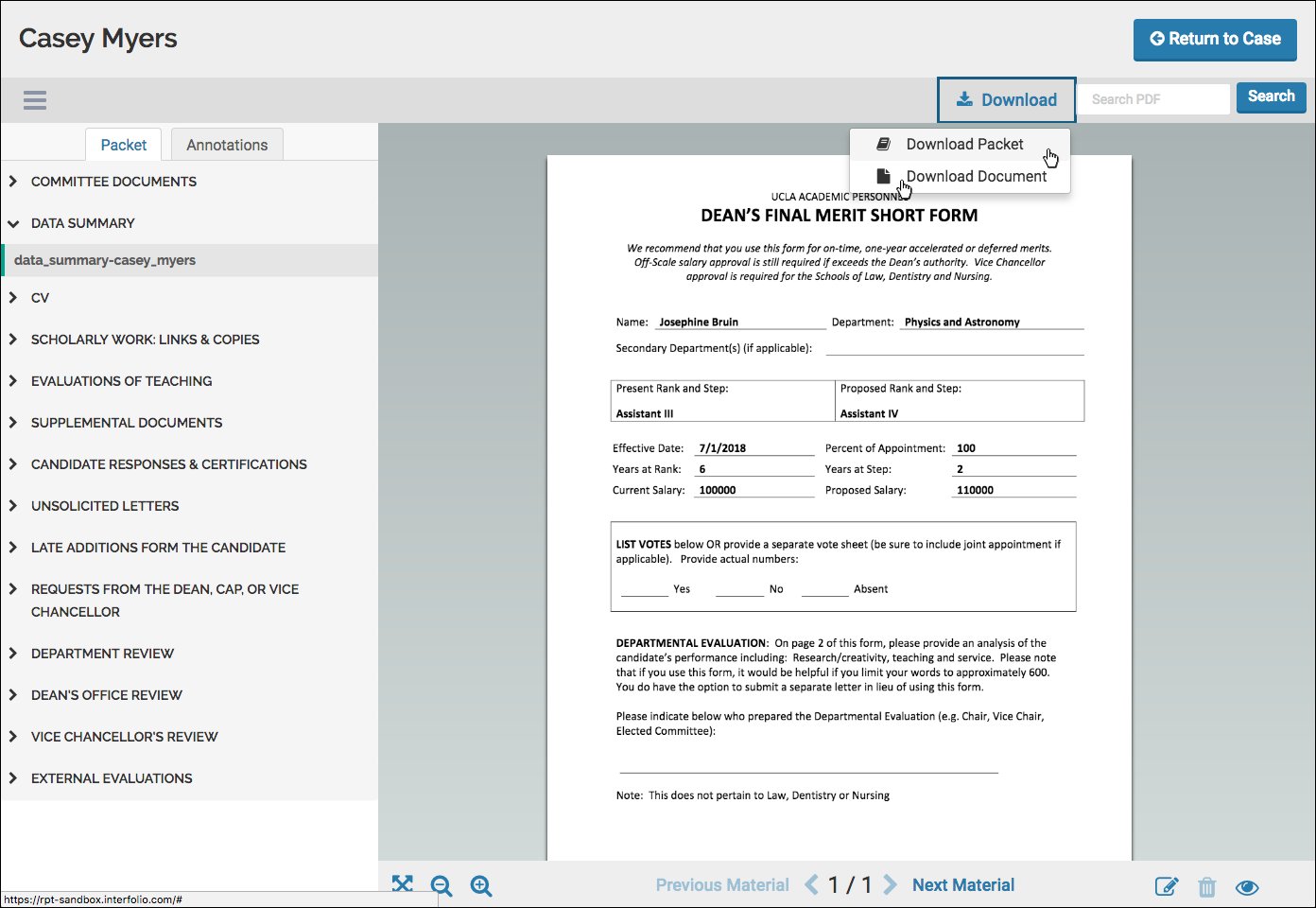Viewport: 1316px width, 908px height.
Task: Click Previous Material link
Action: 722,885
